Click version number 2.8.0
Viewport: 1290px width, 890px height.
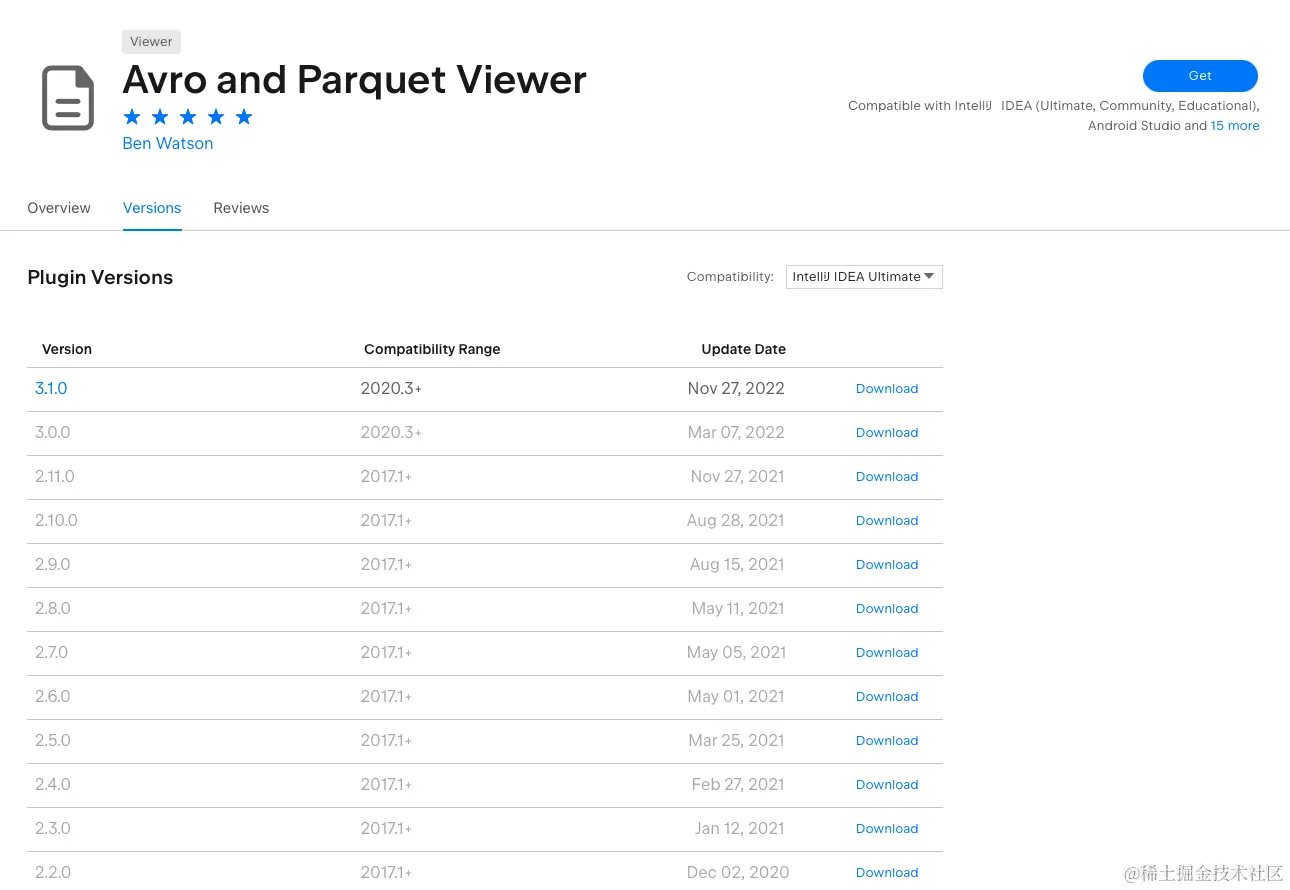click(x=53, y=609)
